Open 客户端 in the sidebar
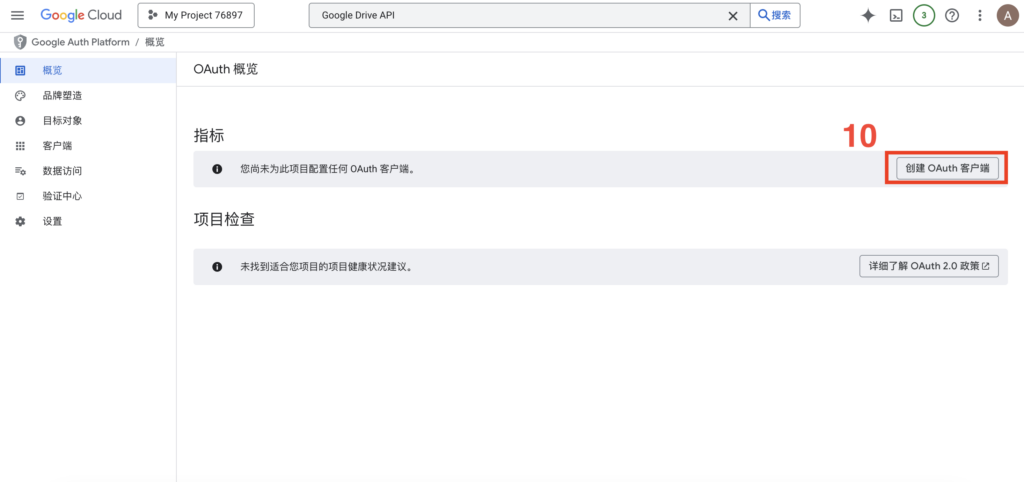The width and height of the screenshot is (1024, 482). point(57,146)
